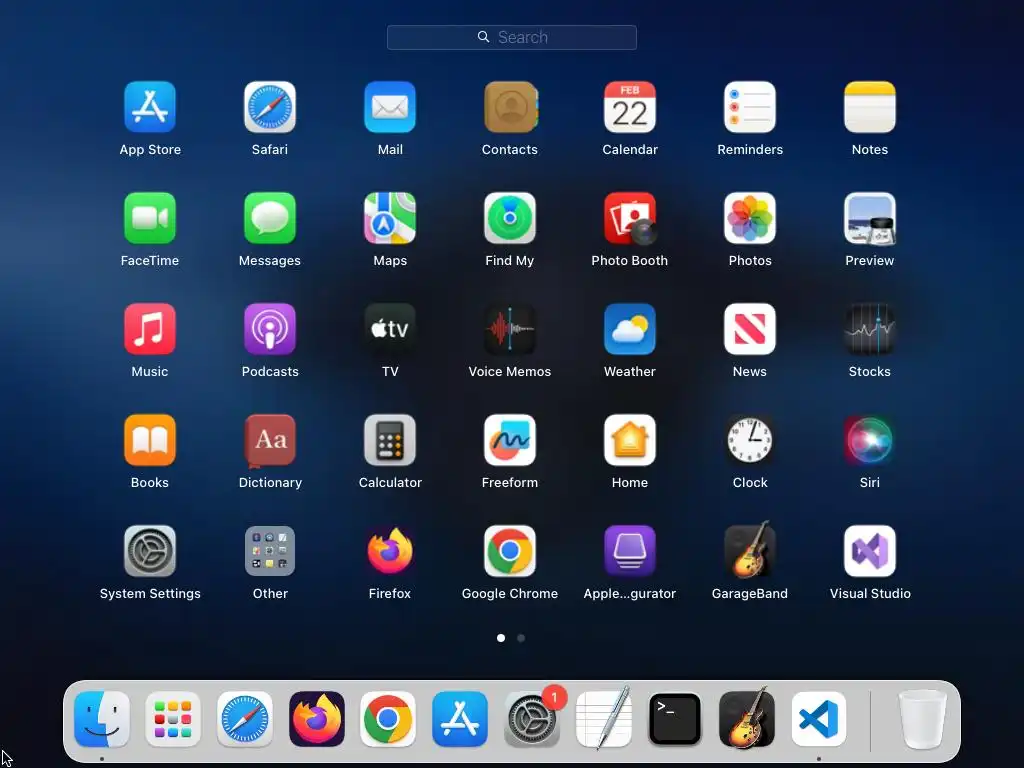This screenshot has width=1024, height=768.
Task: Open the Photos app
Action: (x=750, y=218)
